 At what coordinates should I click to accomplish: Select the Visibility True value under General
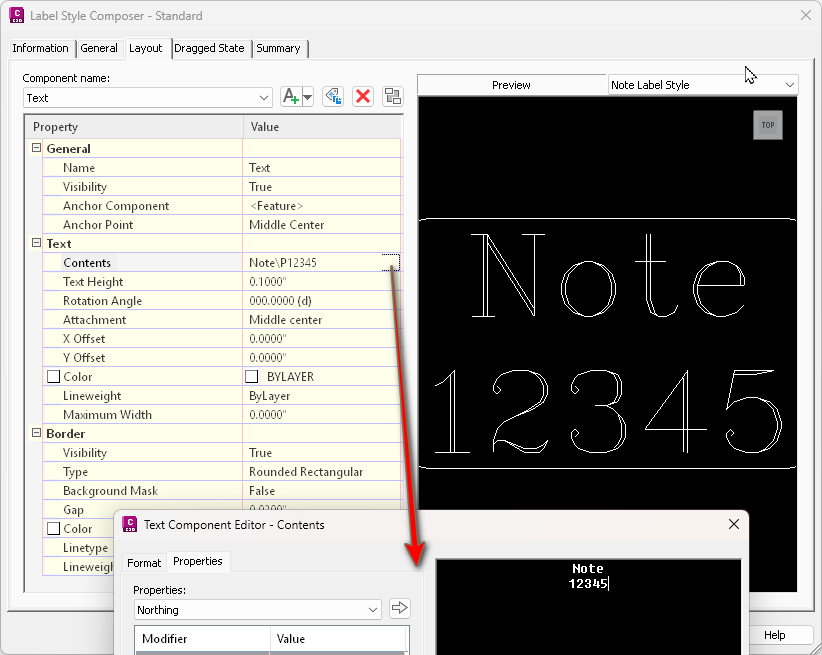click(x=322, y=187)
